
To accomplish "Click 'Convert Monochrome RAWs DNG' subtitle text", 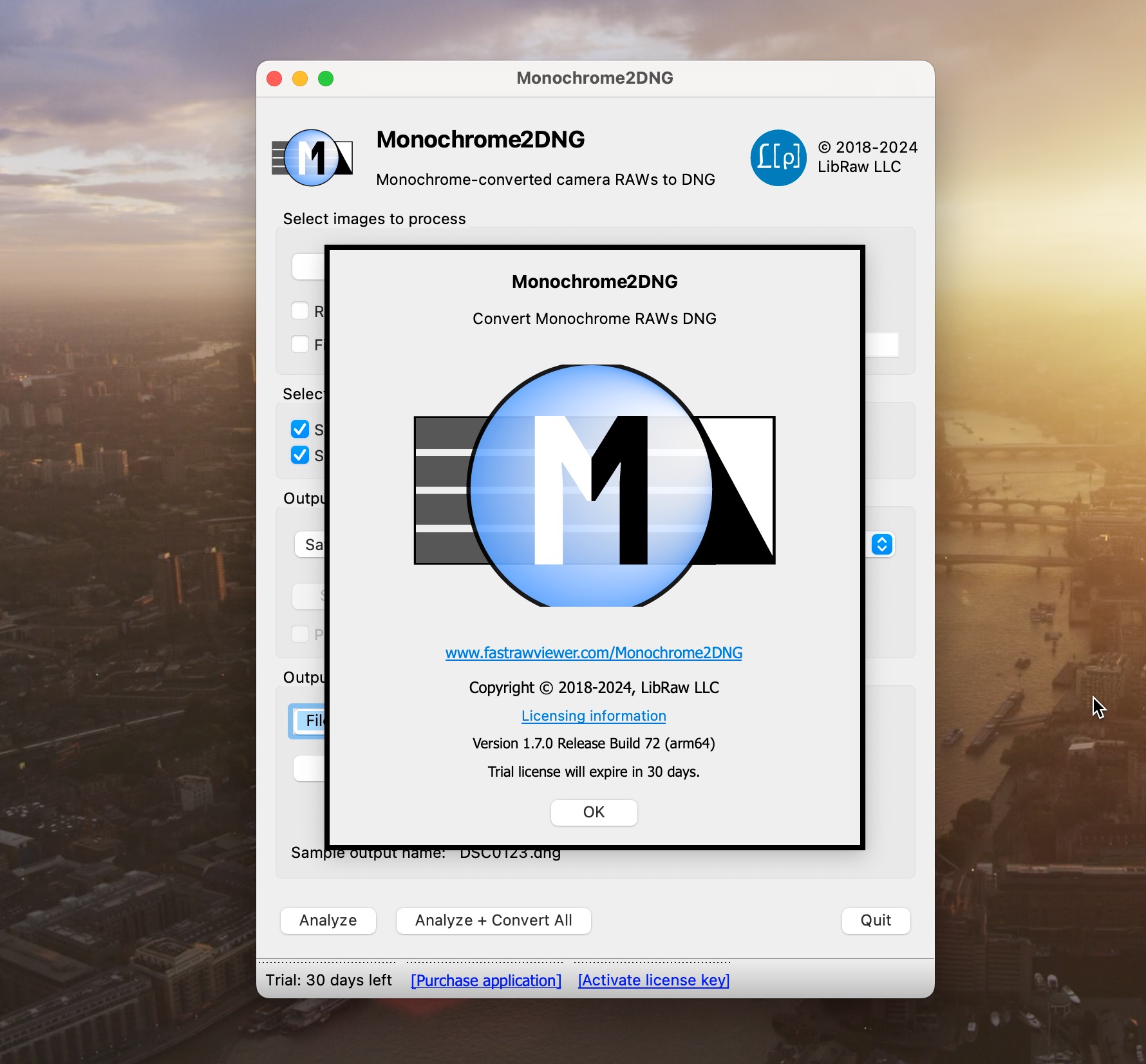I will [x=594, y=319].
